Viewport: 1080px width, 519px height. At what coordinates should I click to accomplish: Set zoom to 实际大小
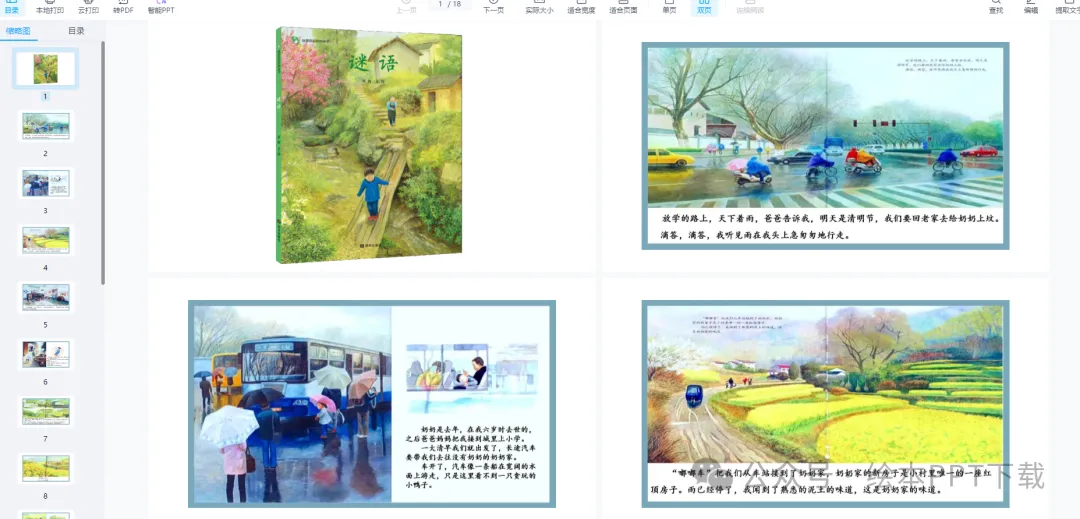coord(539,8)
